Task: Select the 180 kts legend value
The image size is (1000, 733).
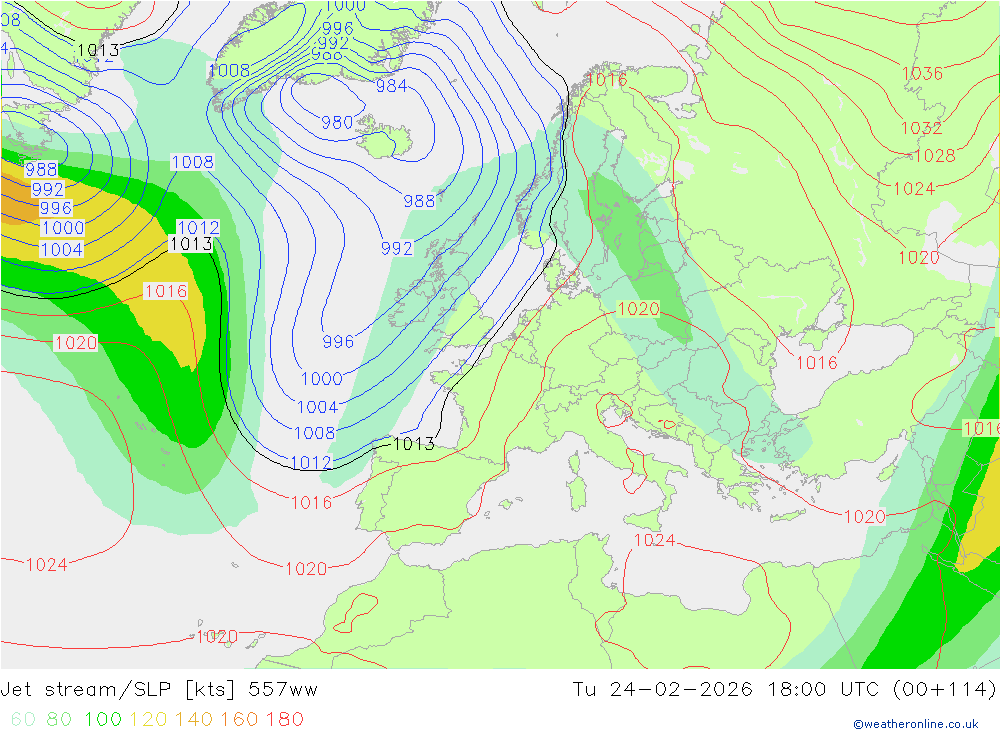Action: [x=284, y=719]
